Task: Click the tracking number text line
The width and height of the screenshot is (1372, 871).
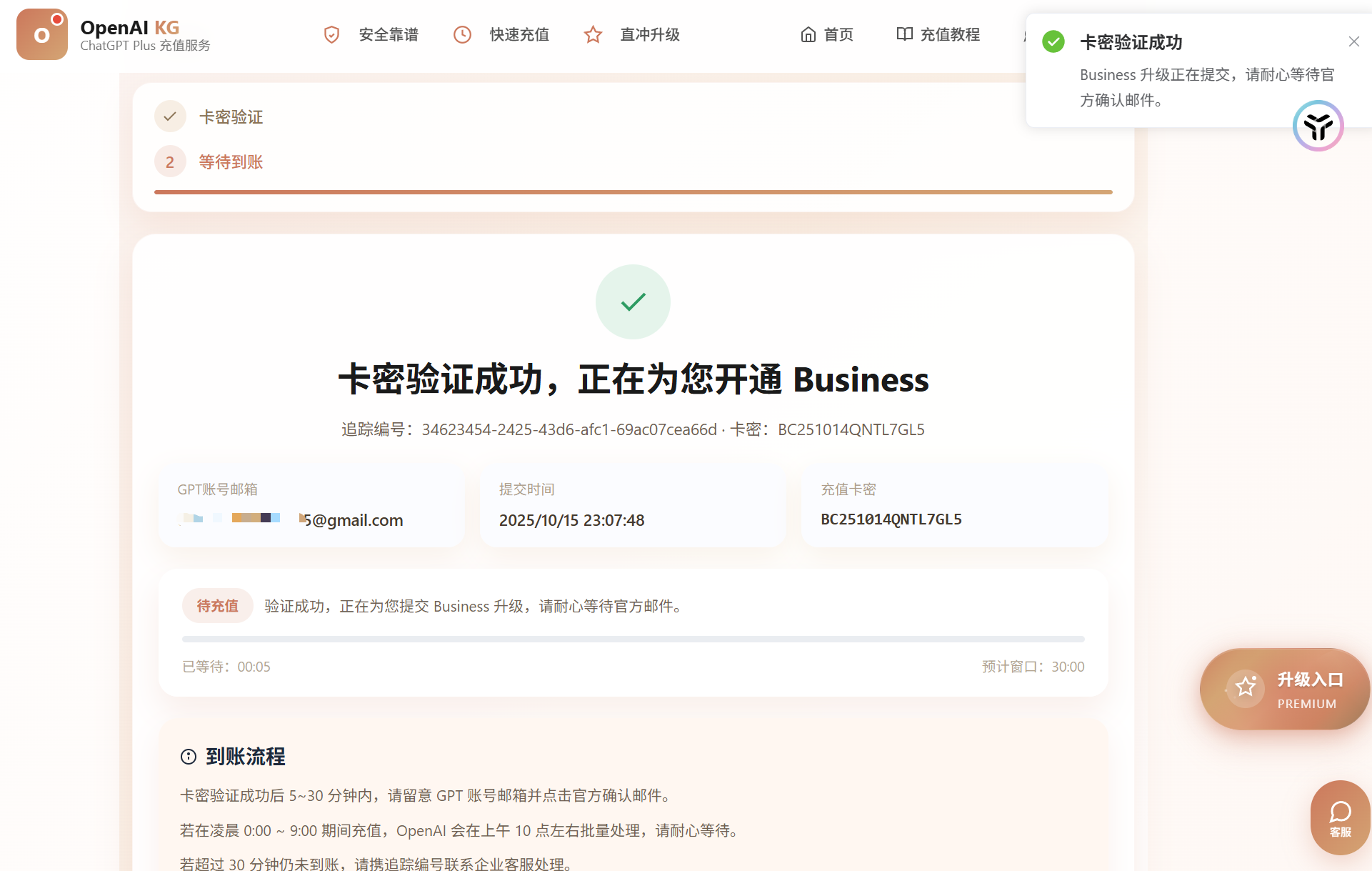Action: pos(633,429)
